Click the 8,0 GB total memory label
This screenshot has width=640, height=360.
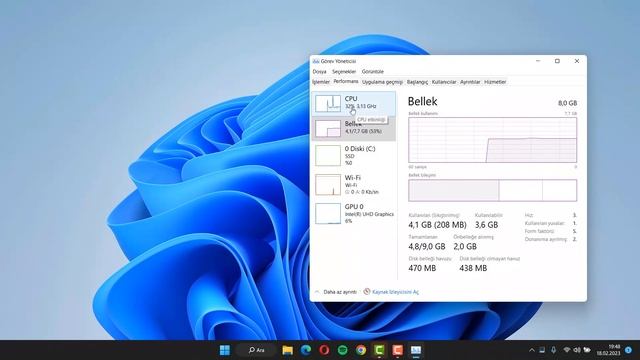click(567, 103)
